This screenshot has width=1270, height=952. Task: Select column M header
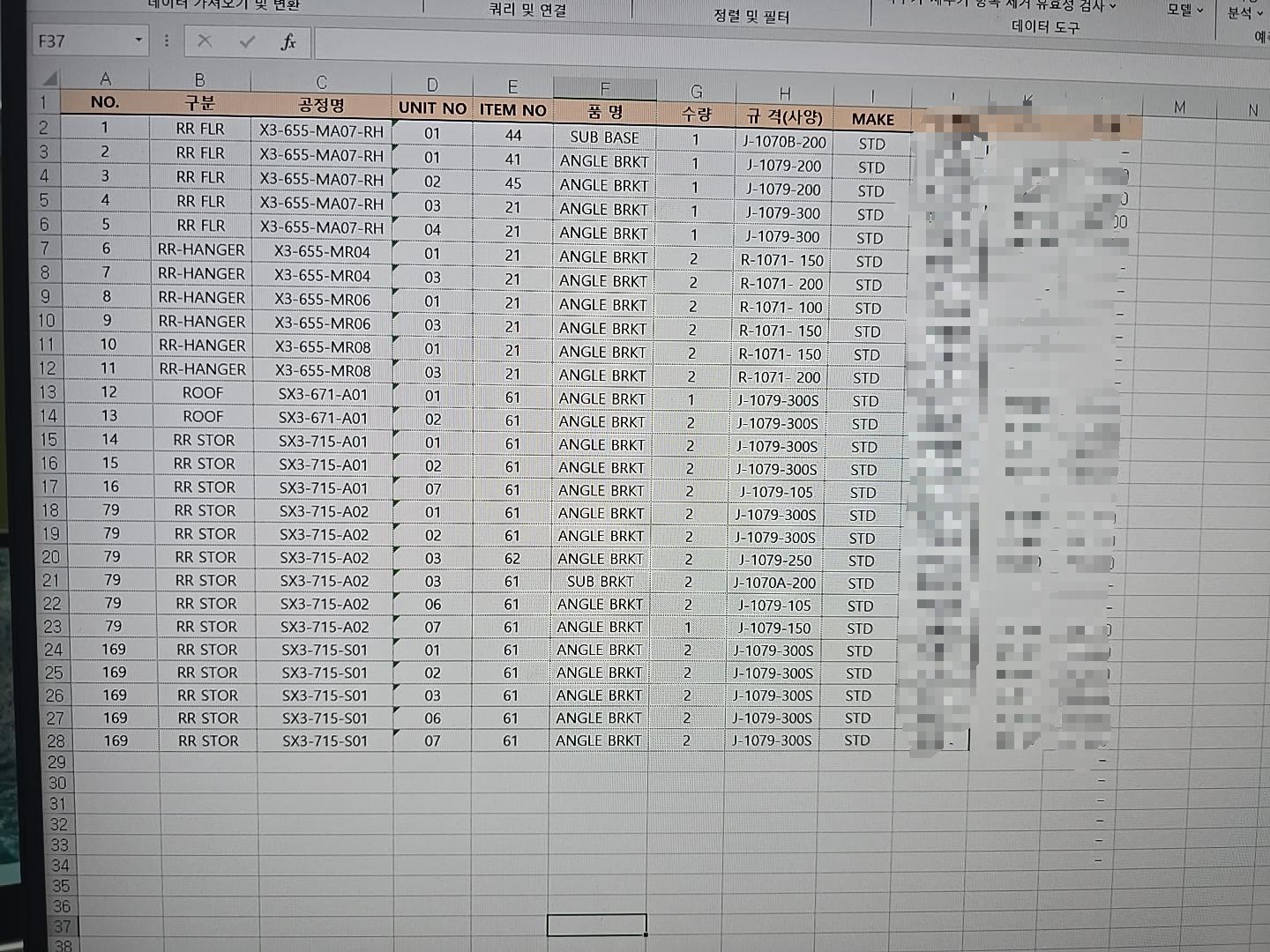coord(1180,107)
